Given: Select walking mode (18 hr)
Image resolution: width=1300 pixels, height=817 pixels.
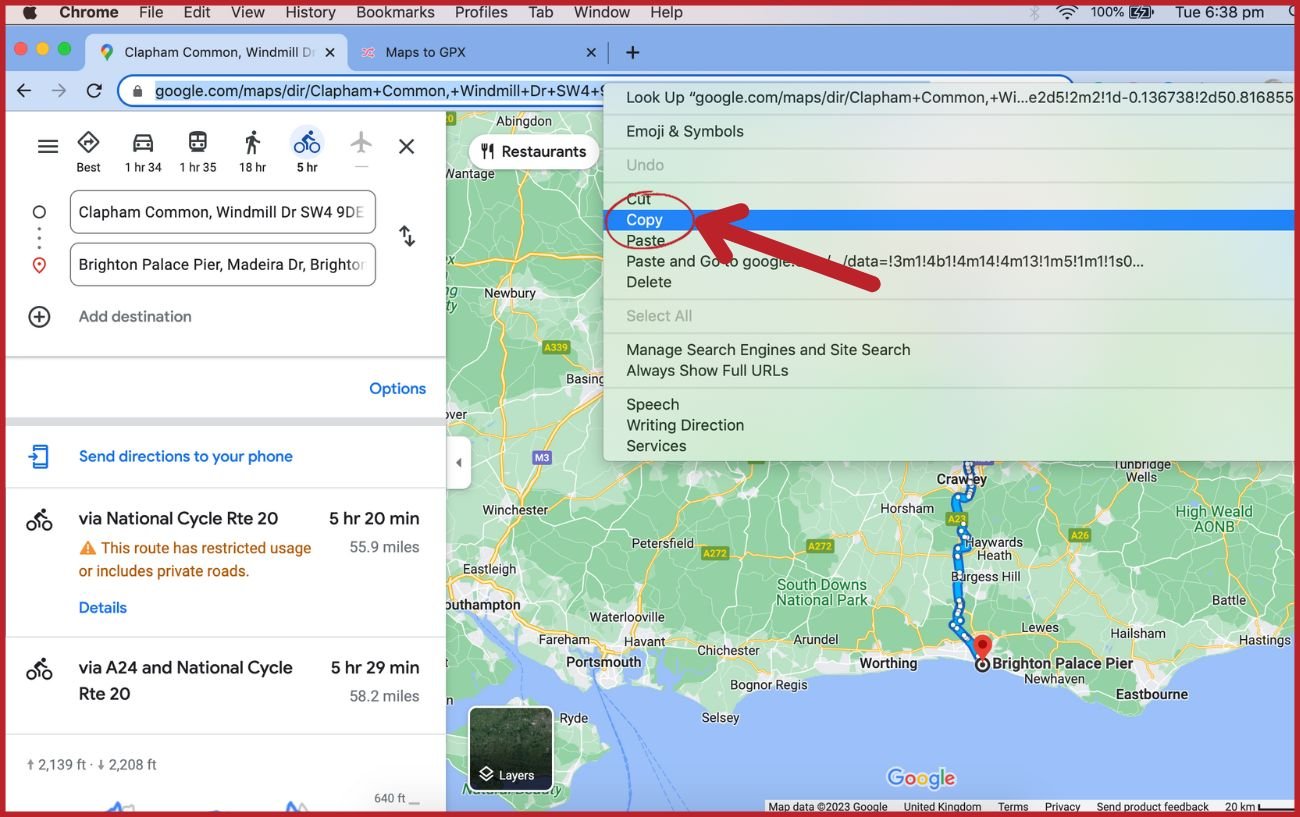Looking at the screenshot, I should (252, 143).
